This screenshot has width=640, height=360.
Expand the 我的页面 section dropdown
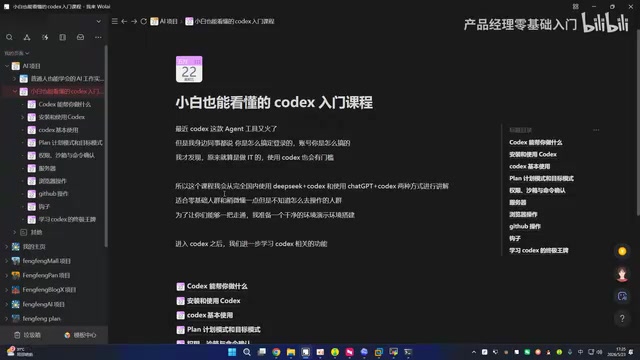tap(16, 53)
